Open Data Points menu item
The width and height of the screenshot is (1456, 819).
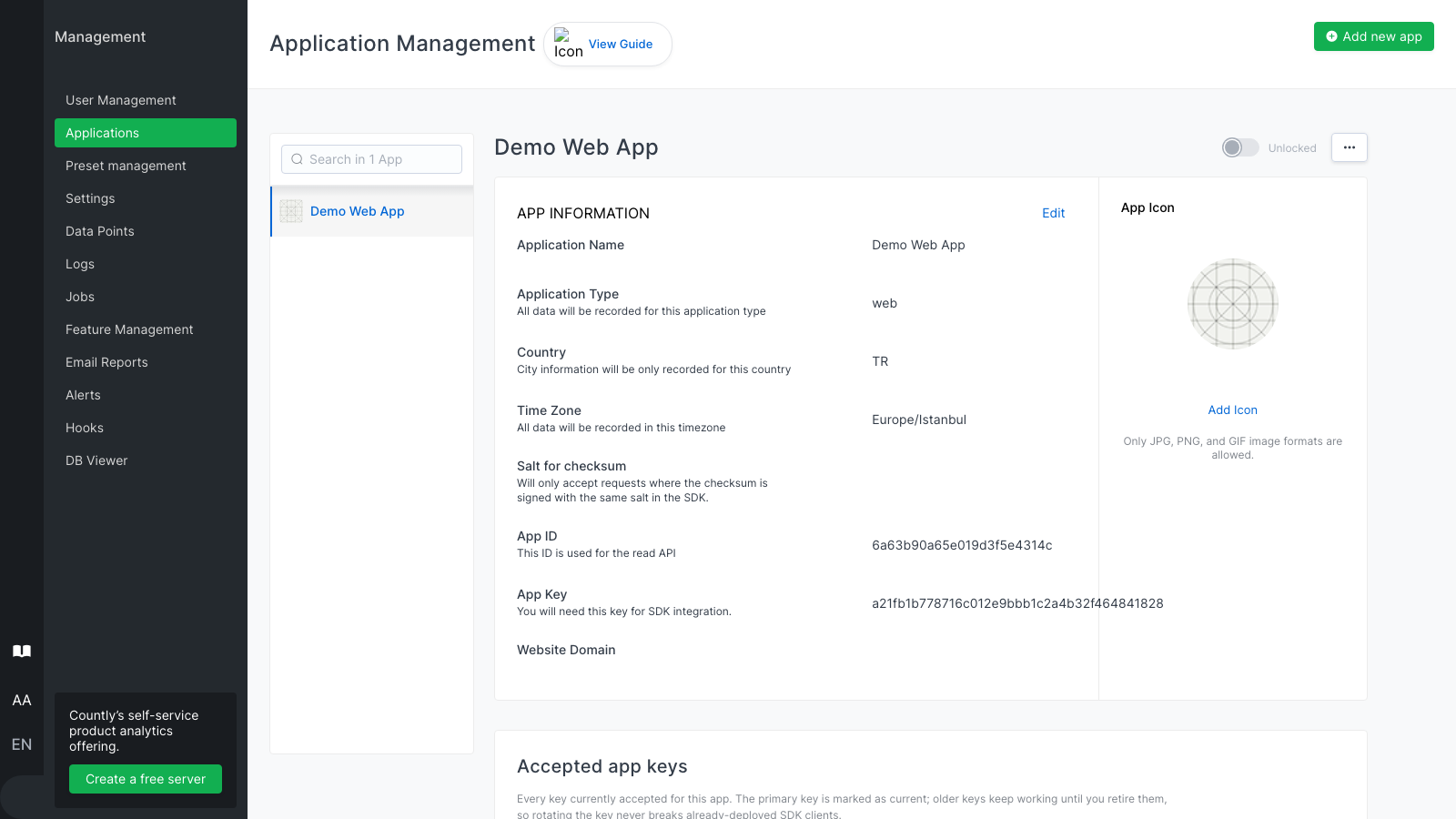coord(146,231)
